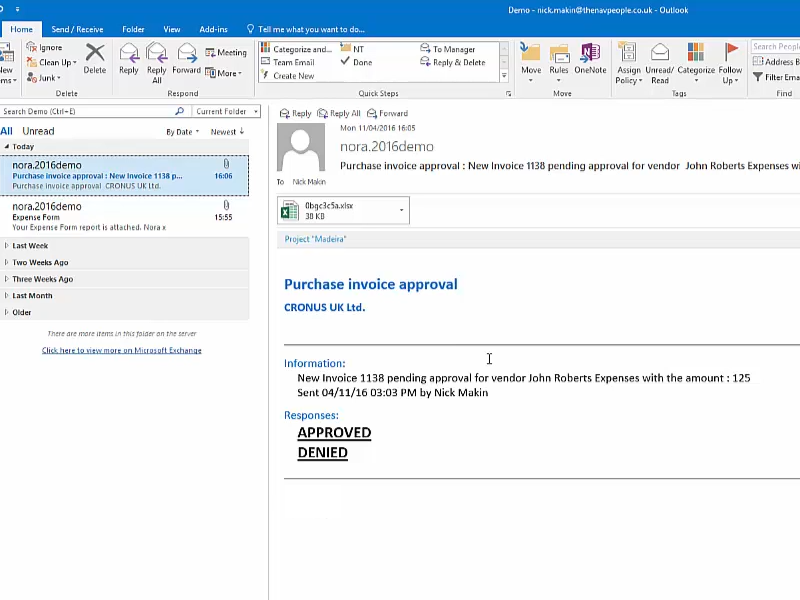Collapse the Today group
The image size is (800, 600).
7,146
